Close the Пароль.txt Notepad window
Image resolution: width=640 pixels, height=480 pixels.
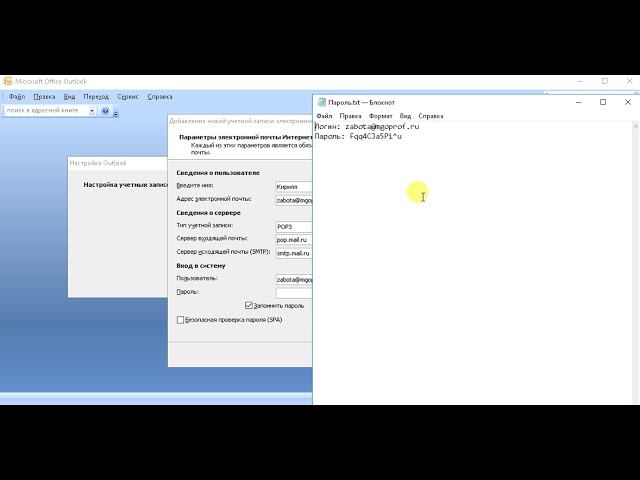click(628, 102)
